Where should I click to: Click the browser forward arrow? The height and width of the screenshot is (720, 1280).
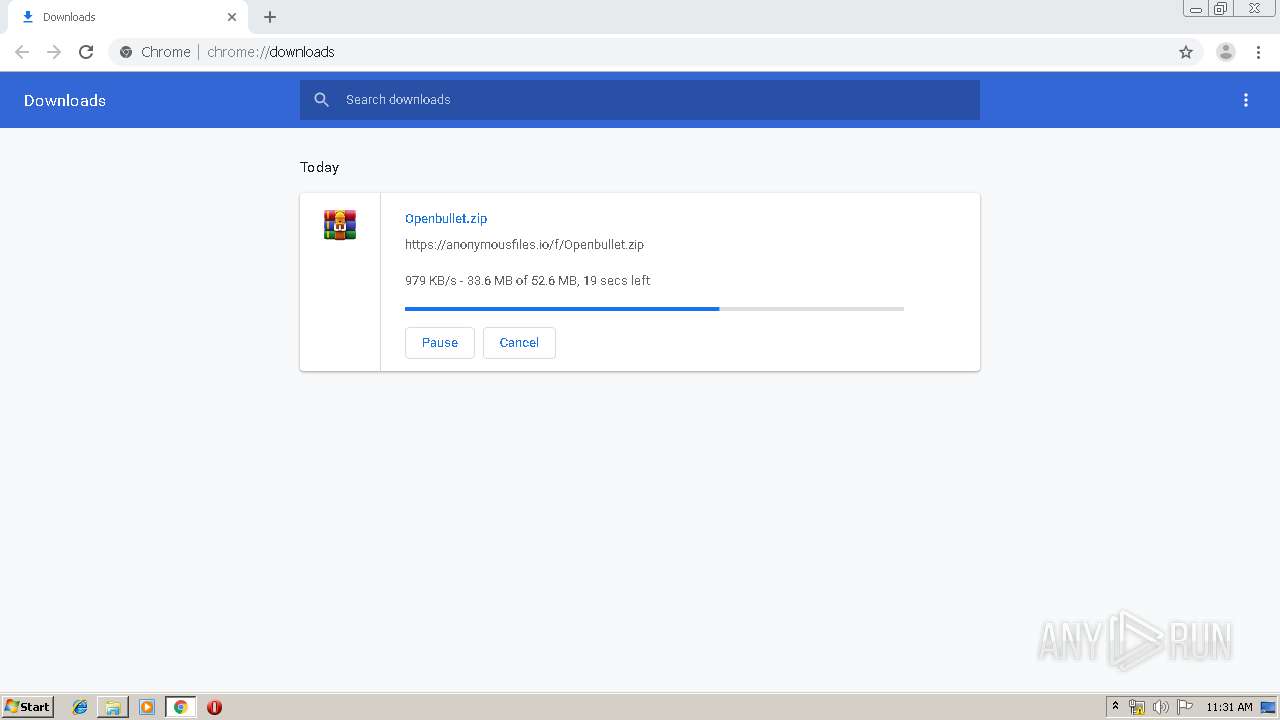(x=54, y=52)
